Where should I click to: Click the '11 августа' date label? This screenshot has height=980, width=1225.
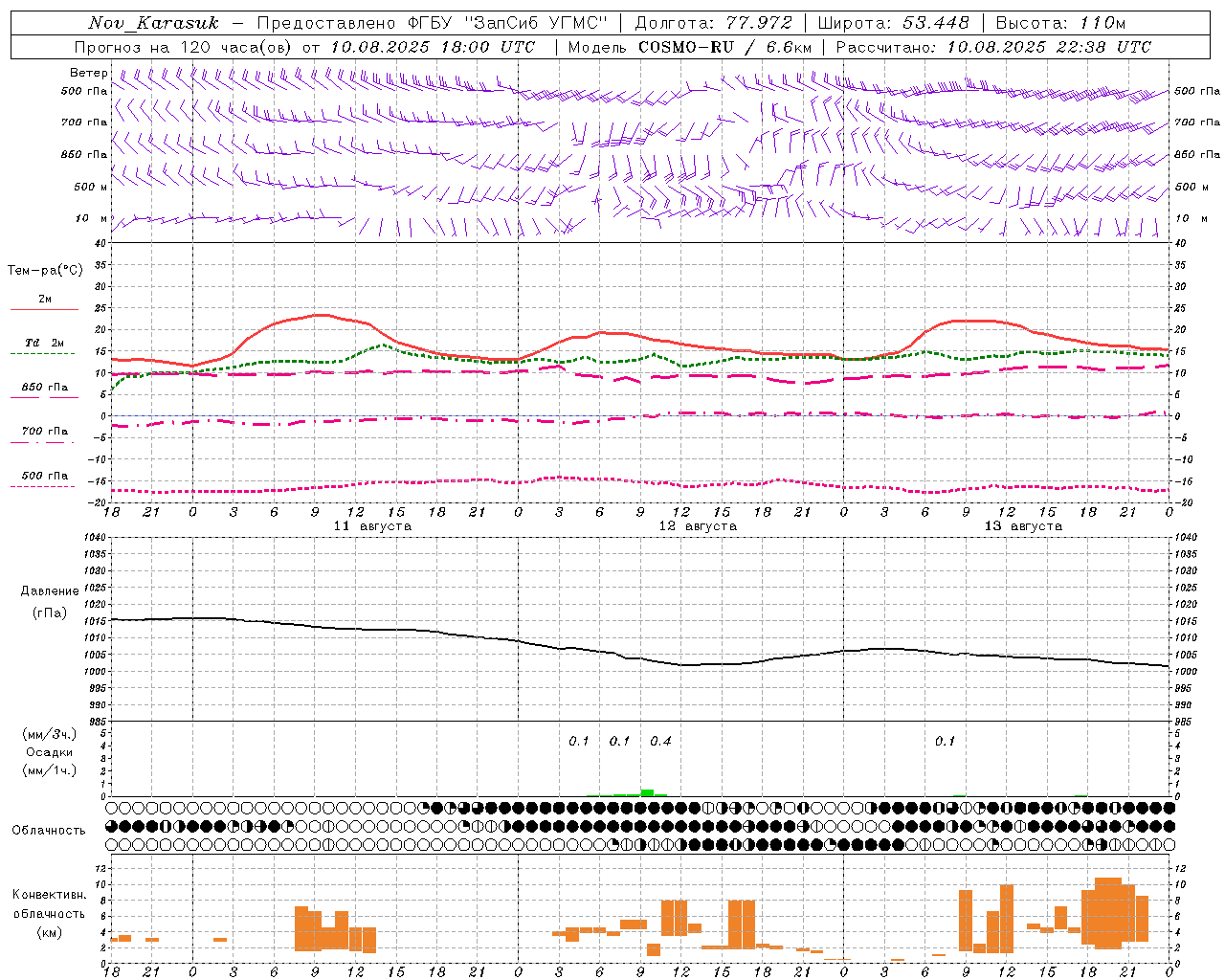[372, 526]
